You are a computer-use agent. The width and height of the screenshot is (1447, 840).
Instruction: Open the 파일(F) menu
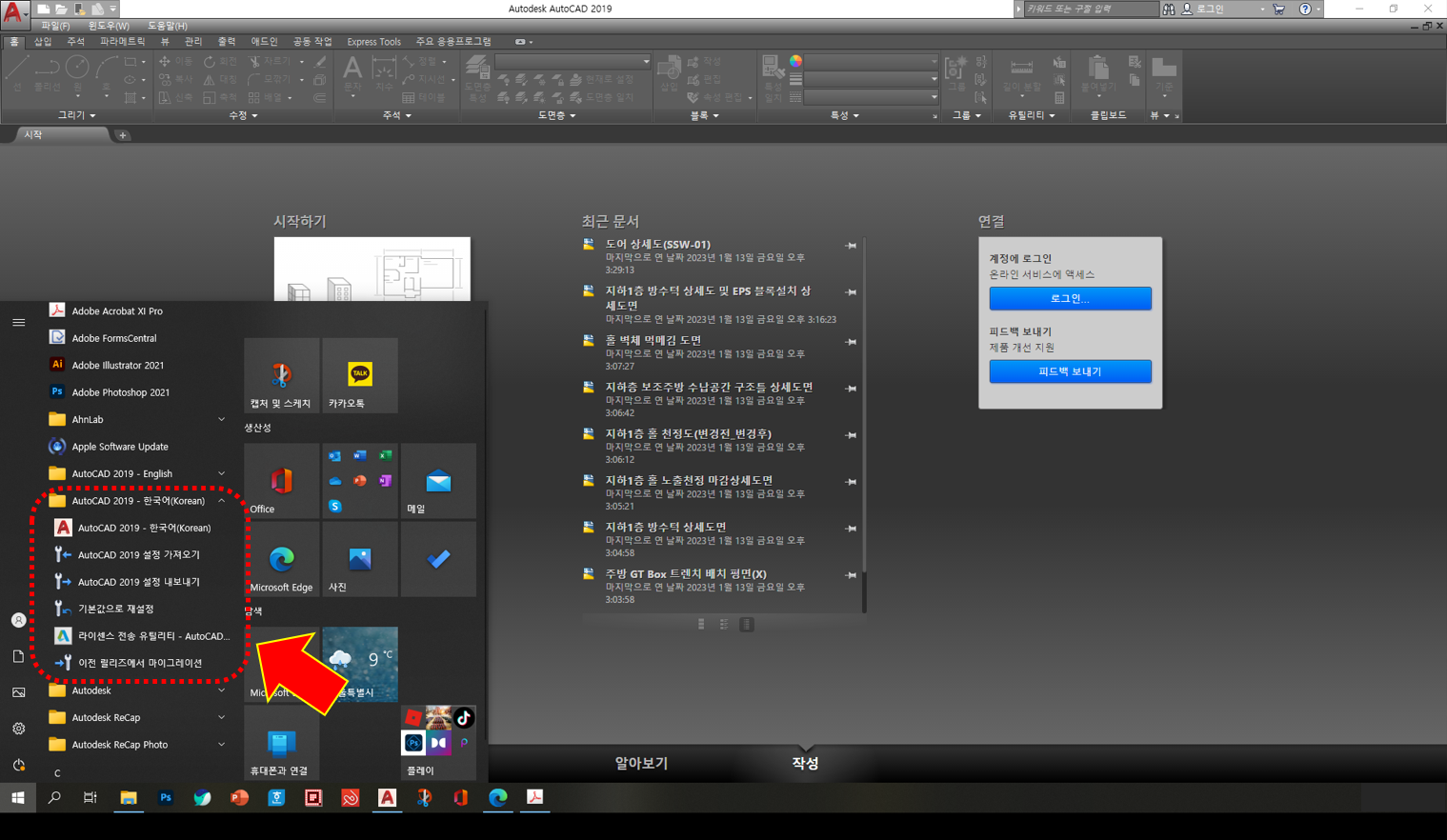55,26
